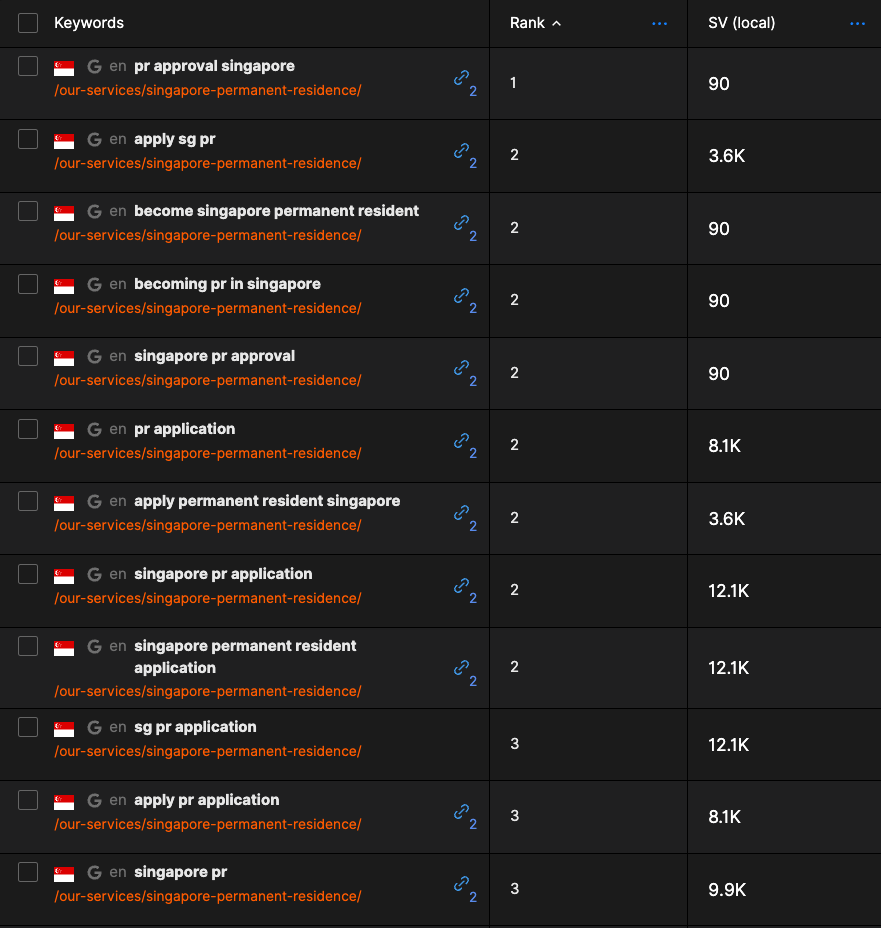Toggle the select-all checkbox beside Keywords header
881x928 pixels.
[x=28, y=23]
